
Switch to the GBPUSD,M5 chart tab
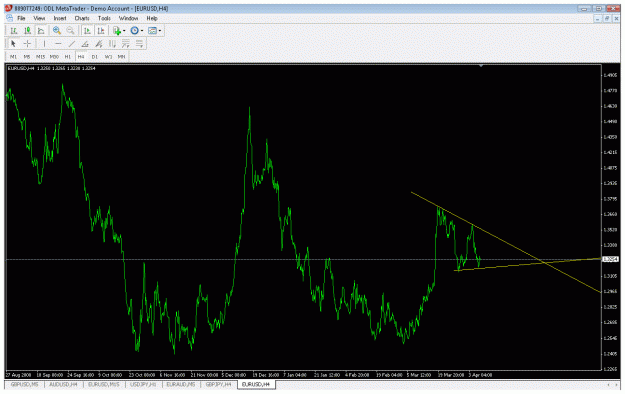pyautogui.click(x=25, y=384)
